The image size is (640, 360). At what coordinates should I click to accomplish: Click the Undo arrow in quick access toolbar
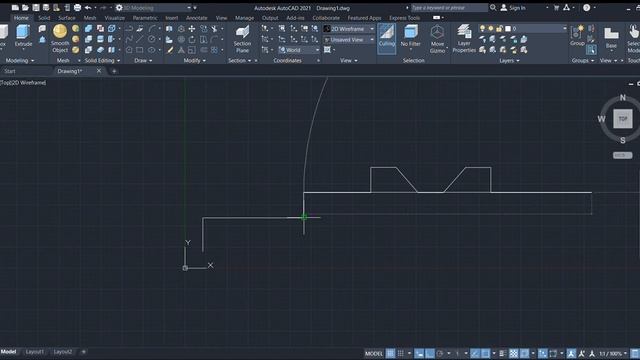88,8
